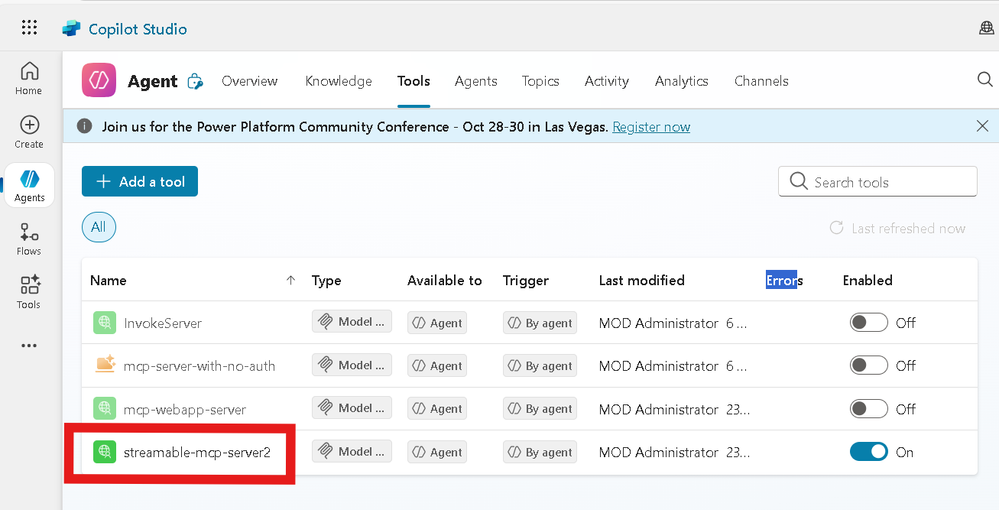999x510 pixels.
Task: Click the mcp-webapp-server tool icon
Action: pyautogui.click(x=104, y=408)
